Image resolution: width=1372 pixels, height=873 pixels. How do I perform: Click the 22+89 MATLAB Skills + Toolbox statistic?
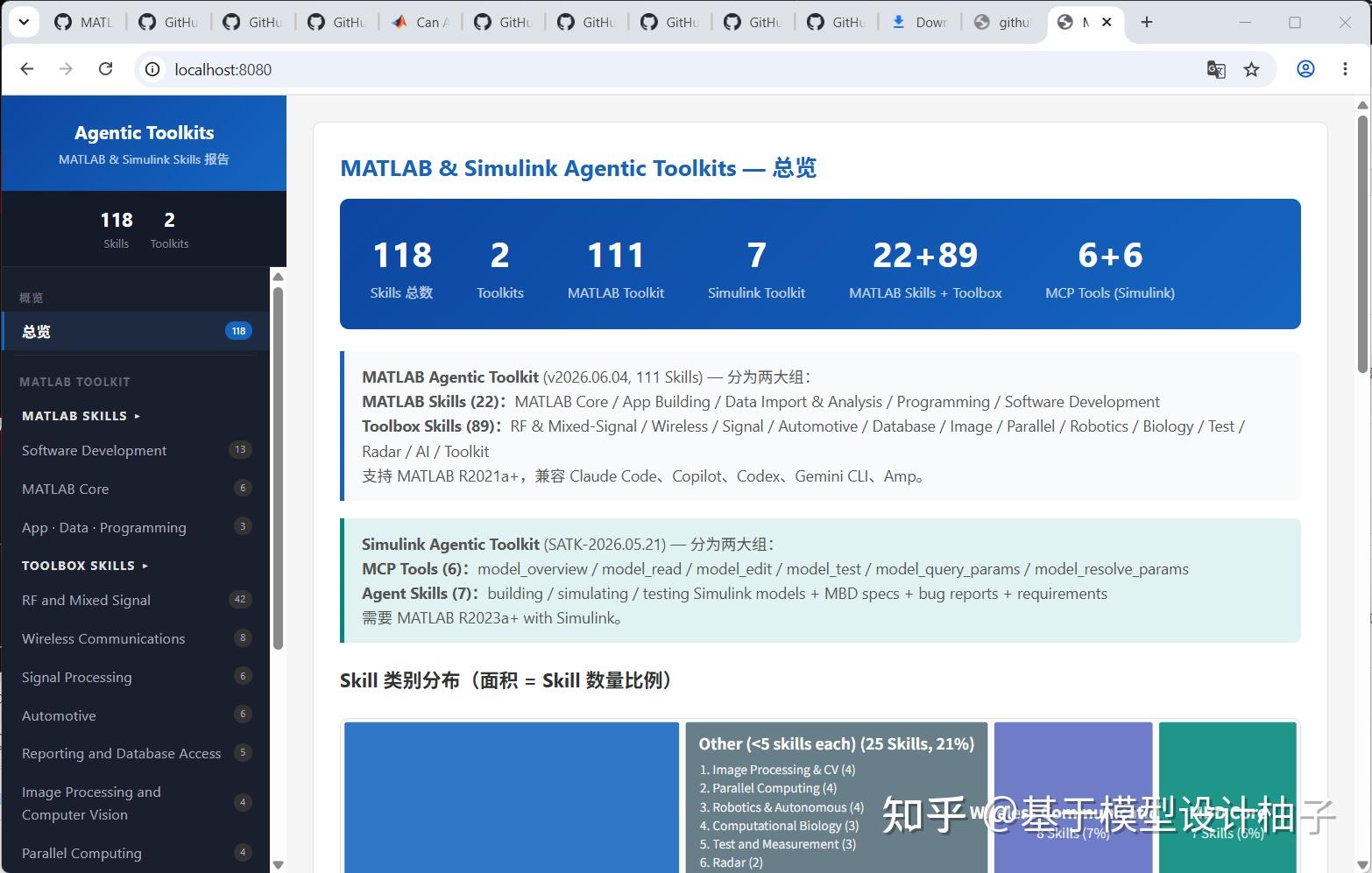(x=925, y=269)
